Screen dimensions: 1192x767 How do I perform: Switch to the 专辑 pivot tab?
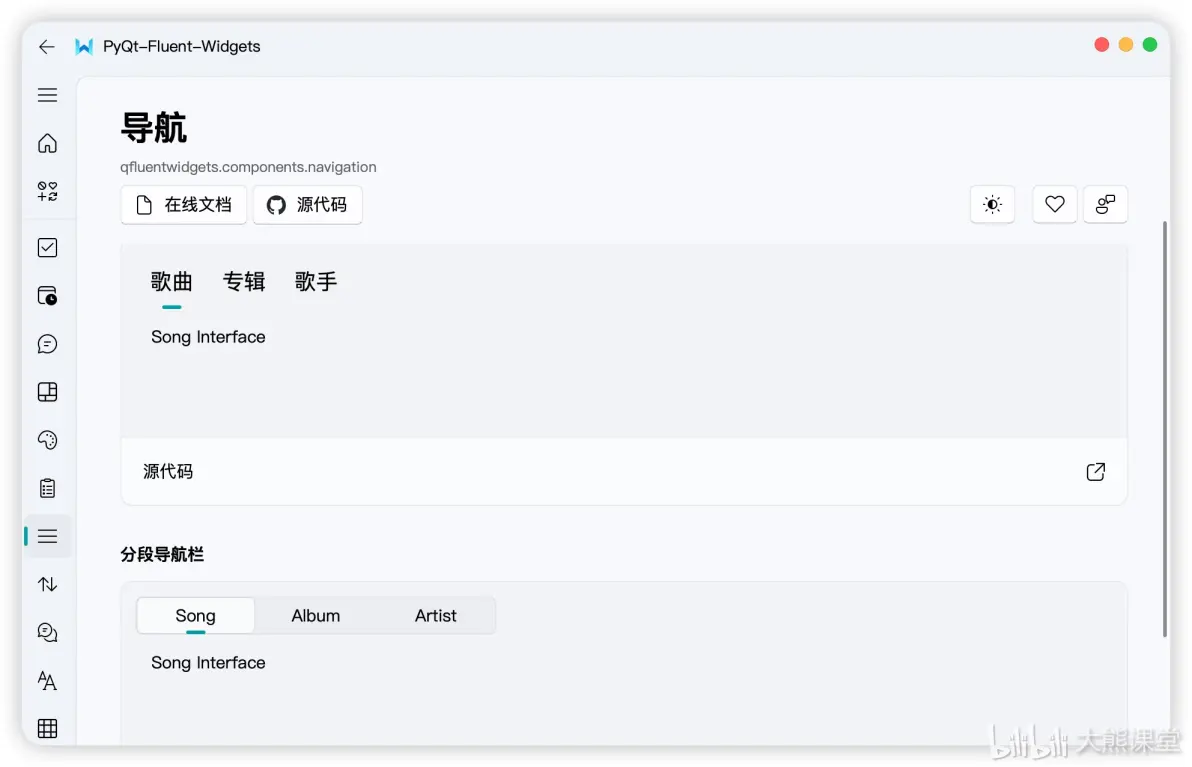[x=244, y=282]
